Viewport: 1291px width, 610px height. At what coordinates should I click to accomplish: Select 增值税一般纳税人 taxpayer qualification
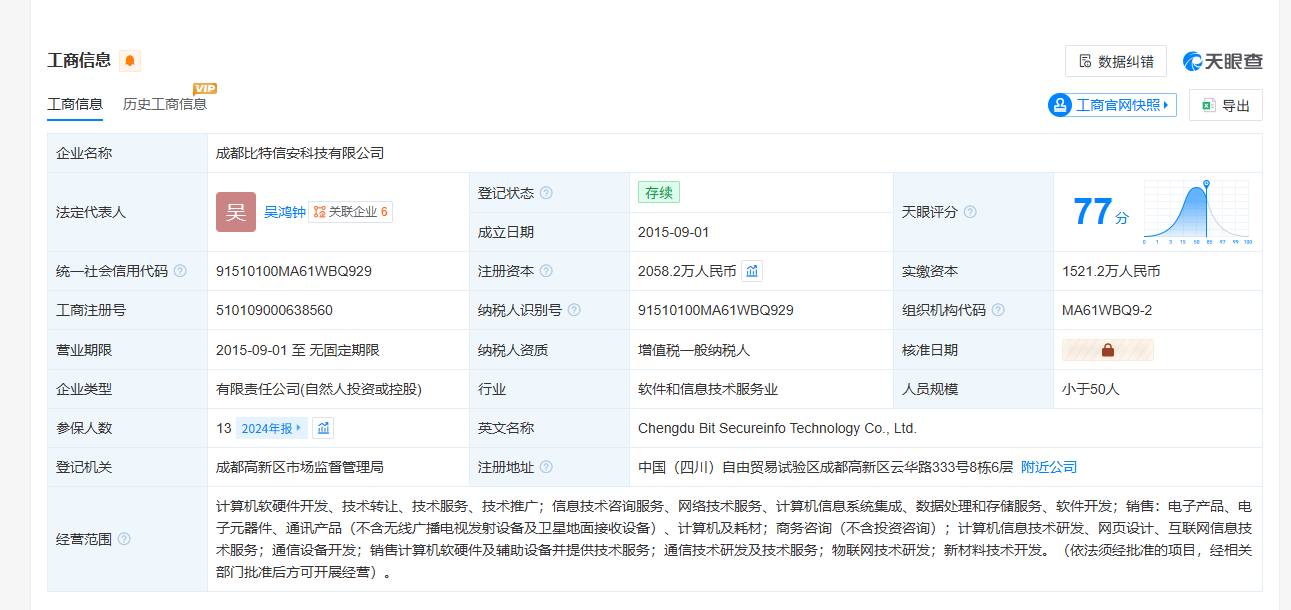694,350
